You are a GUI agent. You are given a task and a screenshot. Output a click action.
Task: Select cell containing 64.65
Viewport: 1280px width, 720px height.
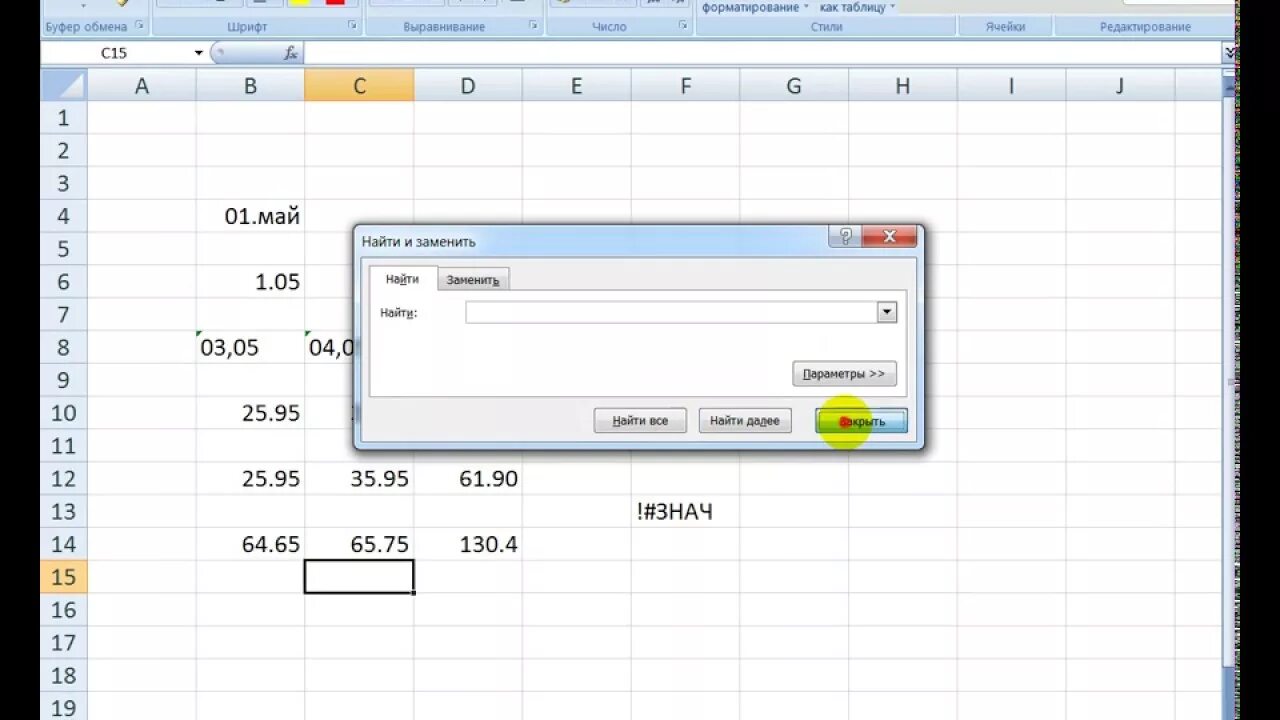[x=250, y=544]
